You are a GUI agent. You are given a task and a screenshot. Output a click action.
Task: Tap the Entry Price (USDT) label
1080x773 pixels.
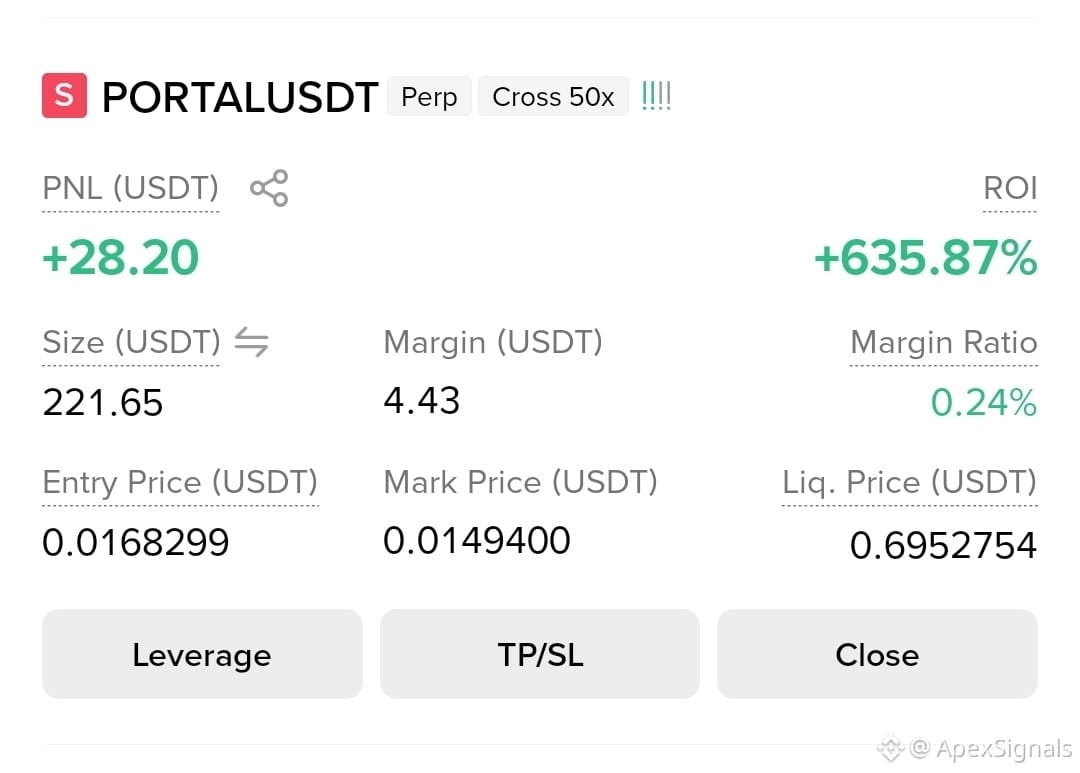(180, 482)
